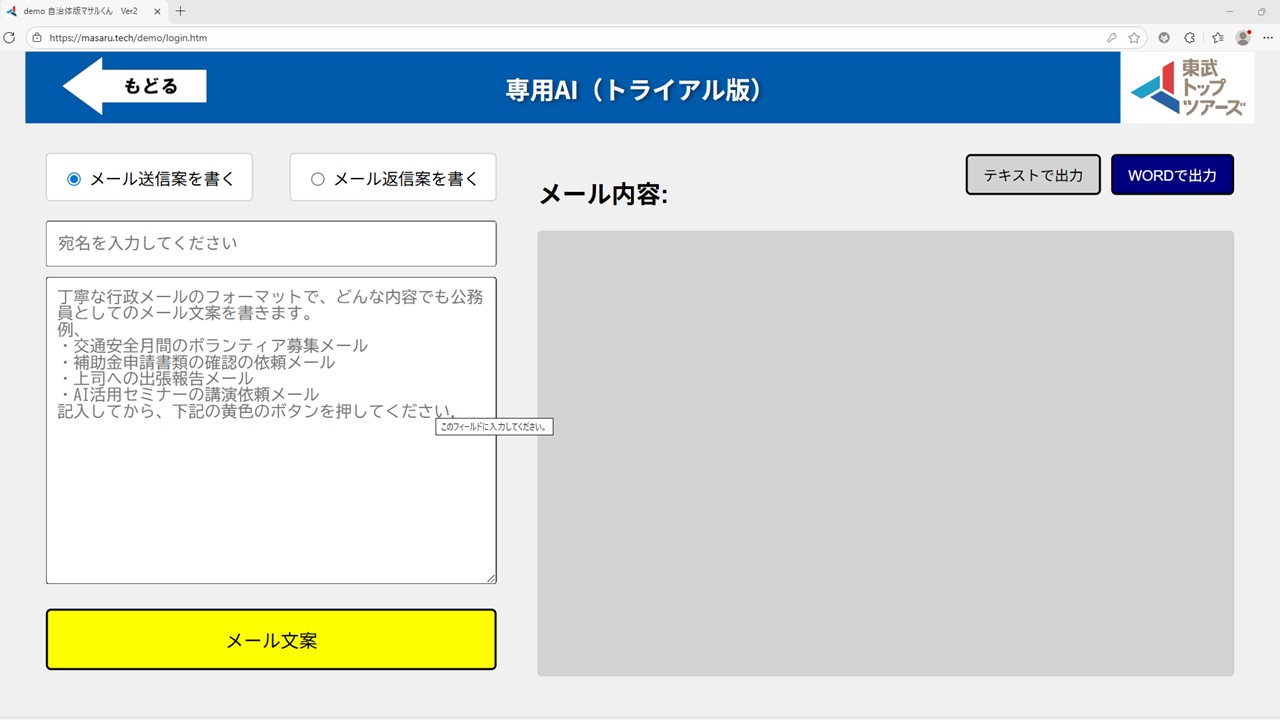Screen dimensions: 1280x720
Task: Bookmark this page with the star icon
Action: click(1134, 38)
